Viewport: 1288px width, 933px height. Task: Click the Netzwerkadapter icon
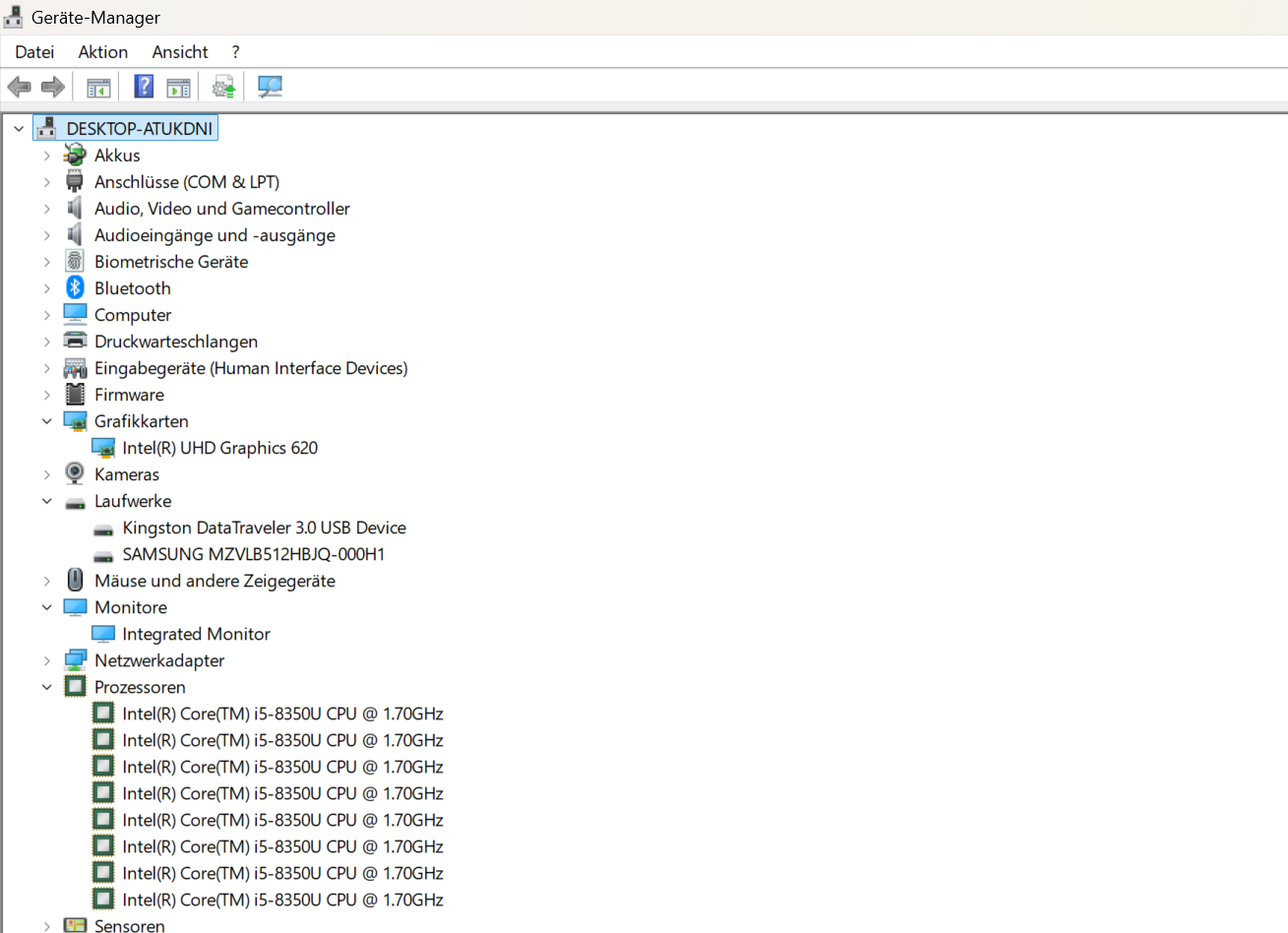click(75, 659)
